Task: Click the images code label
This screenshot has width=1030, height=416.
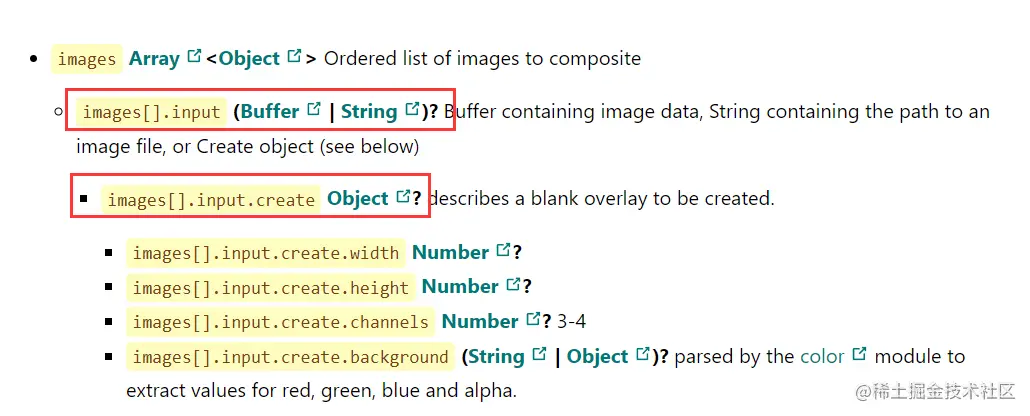Action: (x=87, y=59)
